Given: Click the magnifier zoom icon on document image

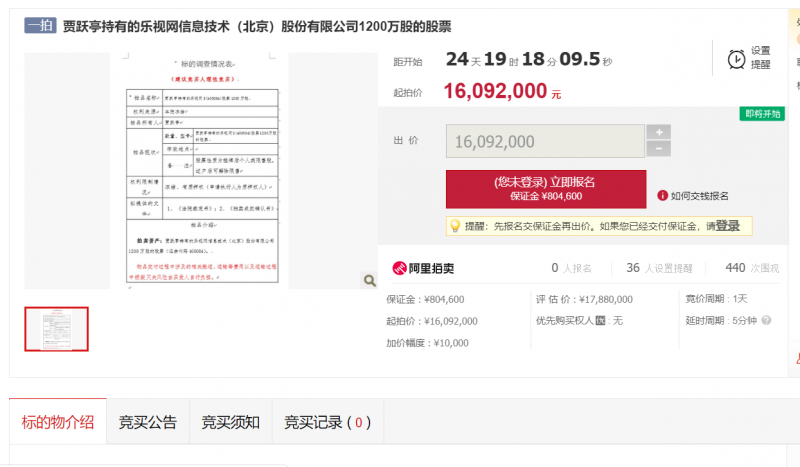Looking at the screenshot, I should point(370,280).
